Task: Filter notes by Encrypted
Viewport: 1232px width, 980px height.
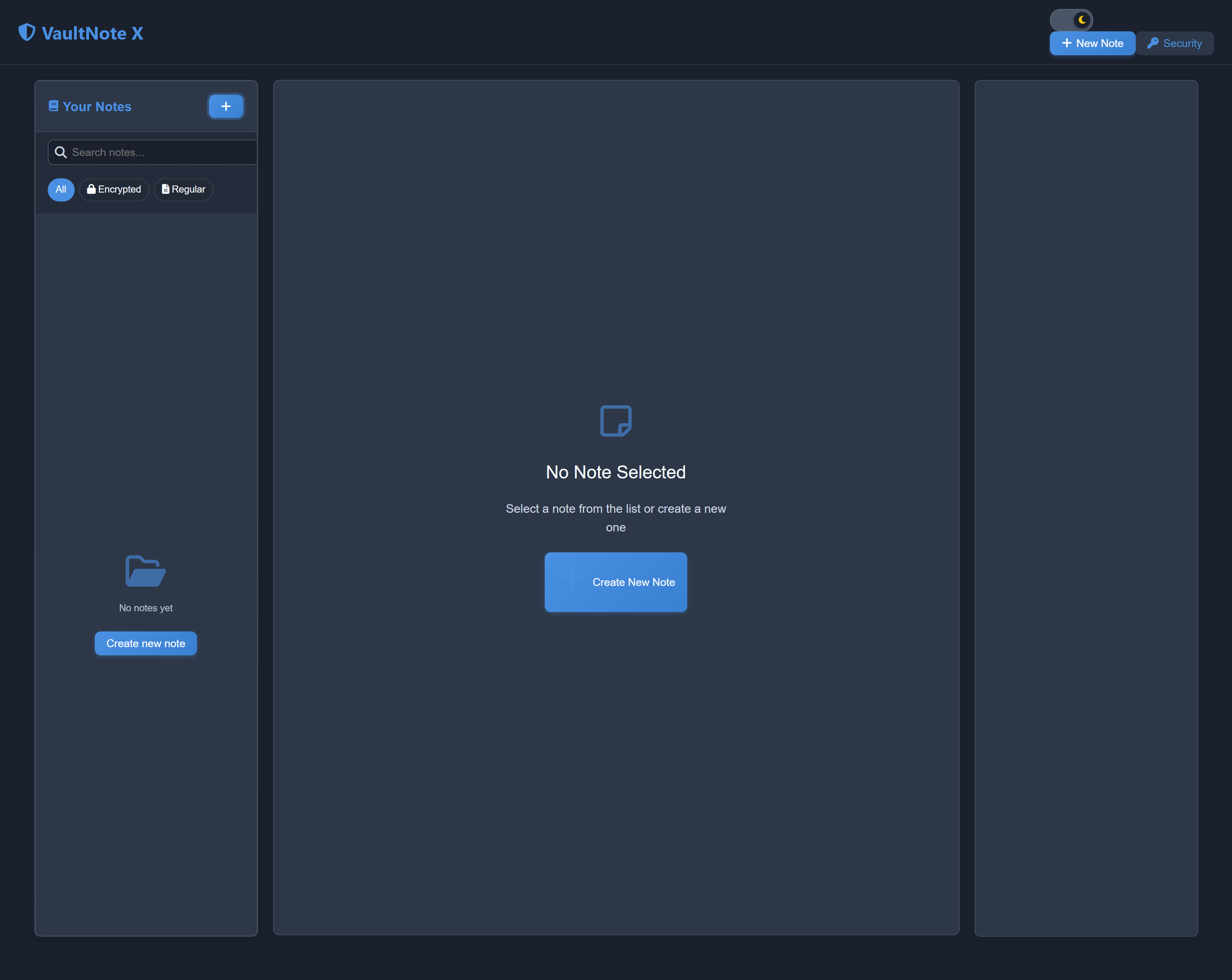Action: point(114,190)
